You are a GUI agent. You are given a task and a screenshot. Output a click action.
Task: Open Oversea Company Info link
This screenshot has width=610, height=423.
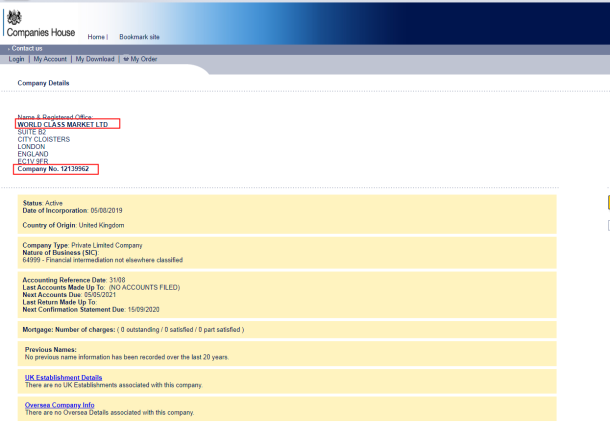60,405
